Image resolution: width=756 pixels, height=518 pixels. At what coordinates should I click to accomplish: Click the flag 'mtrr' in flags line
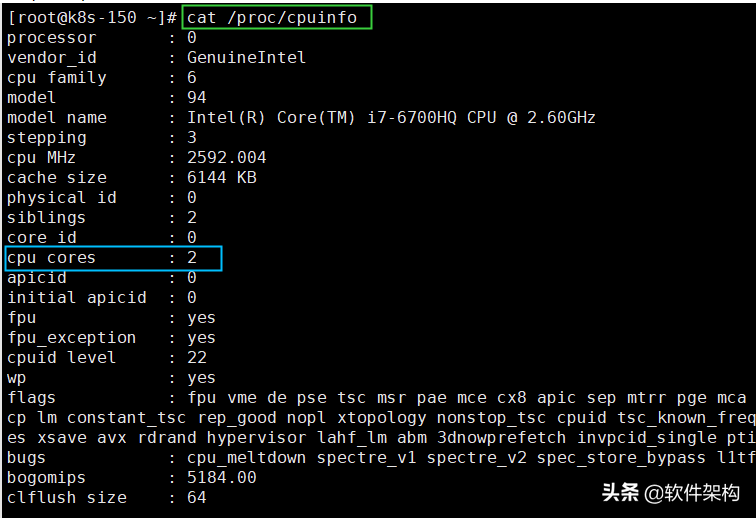647,398
